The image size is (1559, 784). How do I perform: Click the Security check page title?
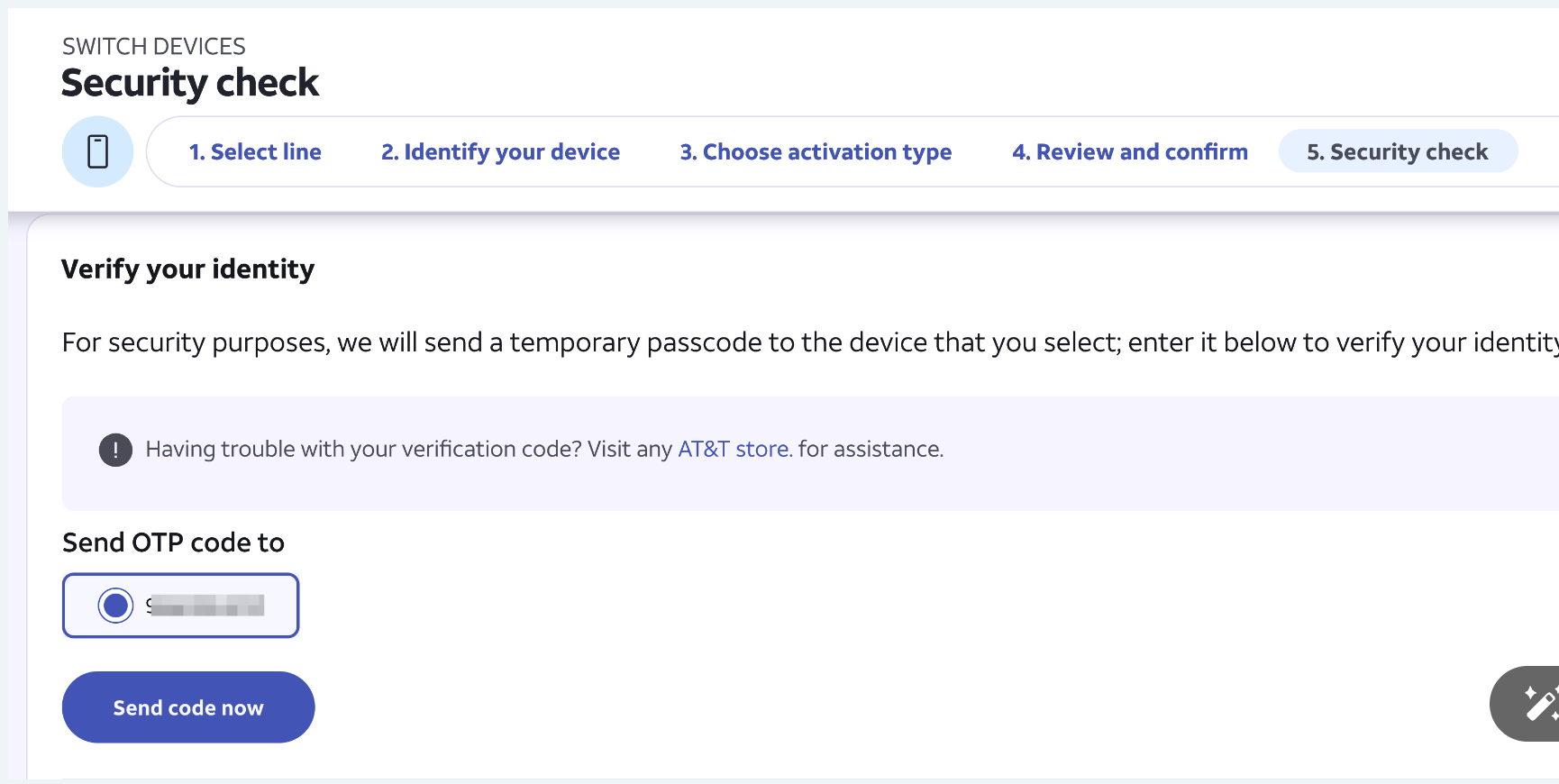[190, 83]
